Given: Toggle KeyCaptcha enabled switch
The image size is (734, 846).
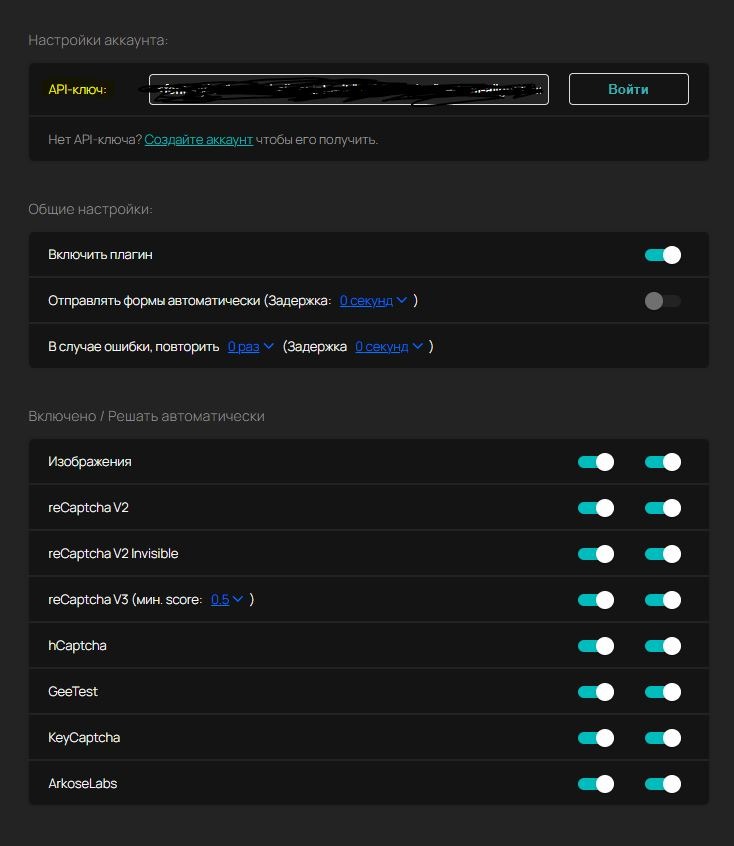Looking at the screenshot, I should 596,738.
